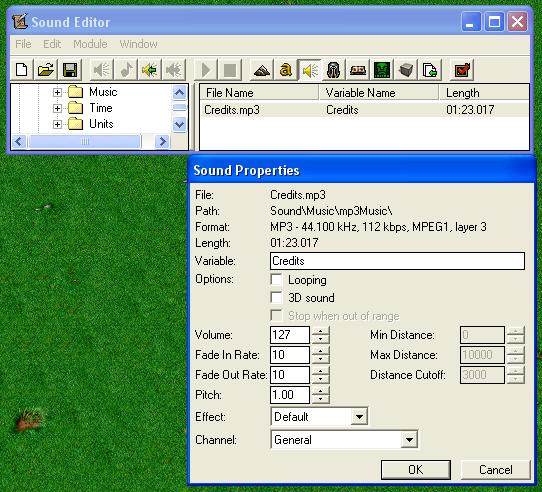Click the Units folder icon in tree
This screenshot has width=542, height=492.
click(75, 124)
